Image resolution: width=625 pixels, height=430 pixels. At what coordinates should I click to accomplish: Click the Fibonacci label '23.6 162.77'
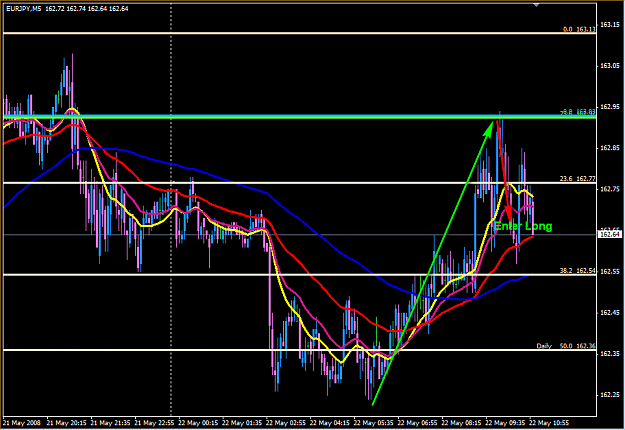[x=577, y=179]
